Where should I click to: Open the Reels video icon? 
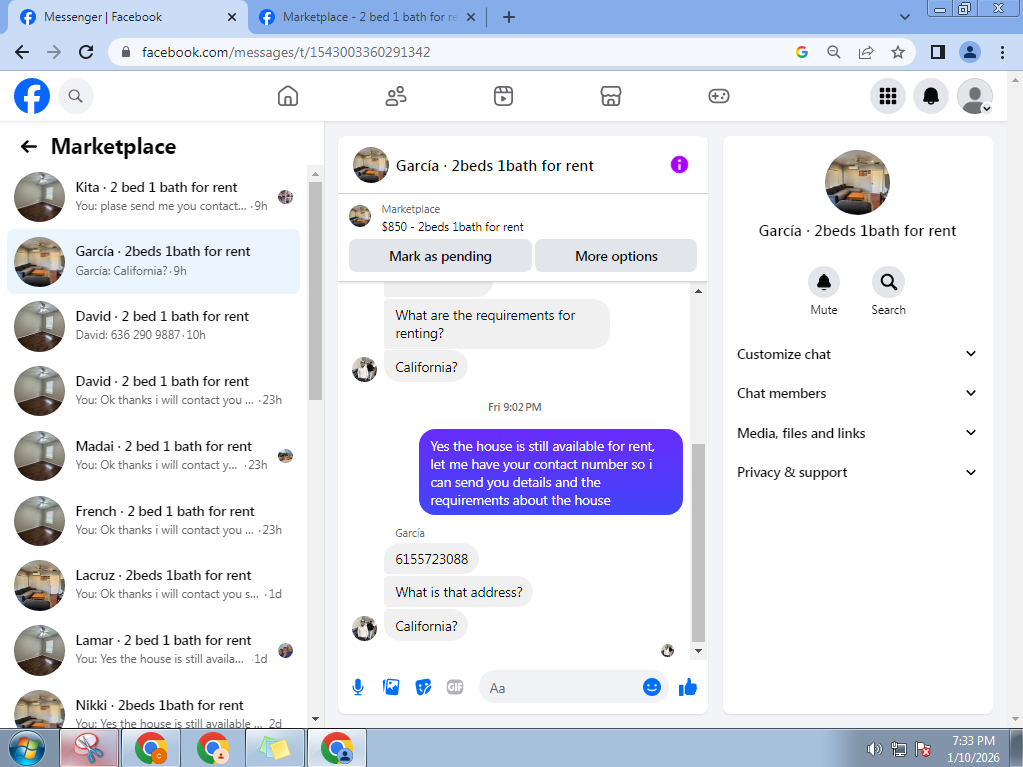click(x=503, y=96)
